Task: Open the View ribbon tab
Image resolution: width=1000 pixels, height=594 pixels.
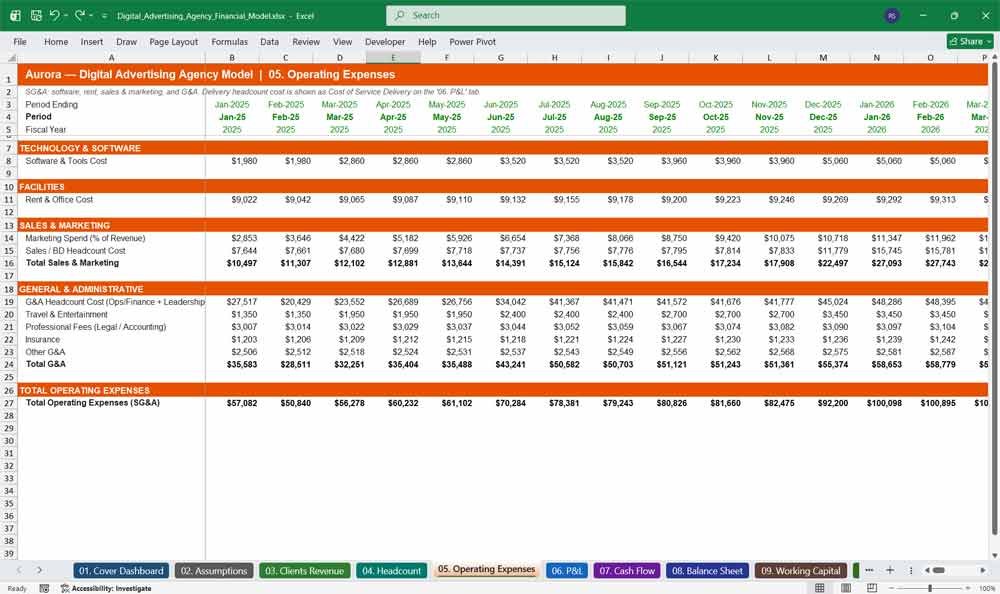Action: 342,41
